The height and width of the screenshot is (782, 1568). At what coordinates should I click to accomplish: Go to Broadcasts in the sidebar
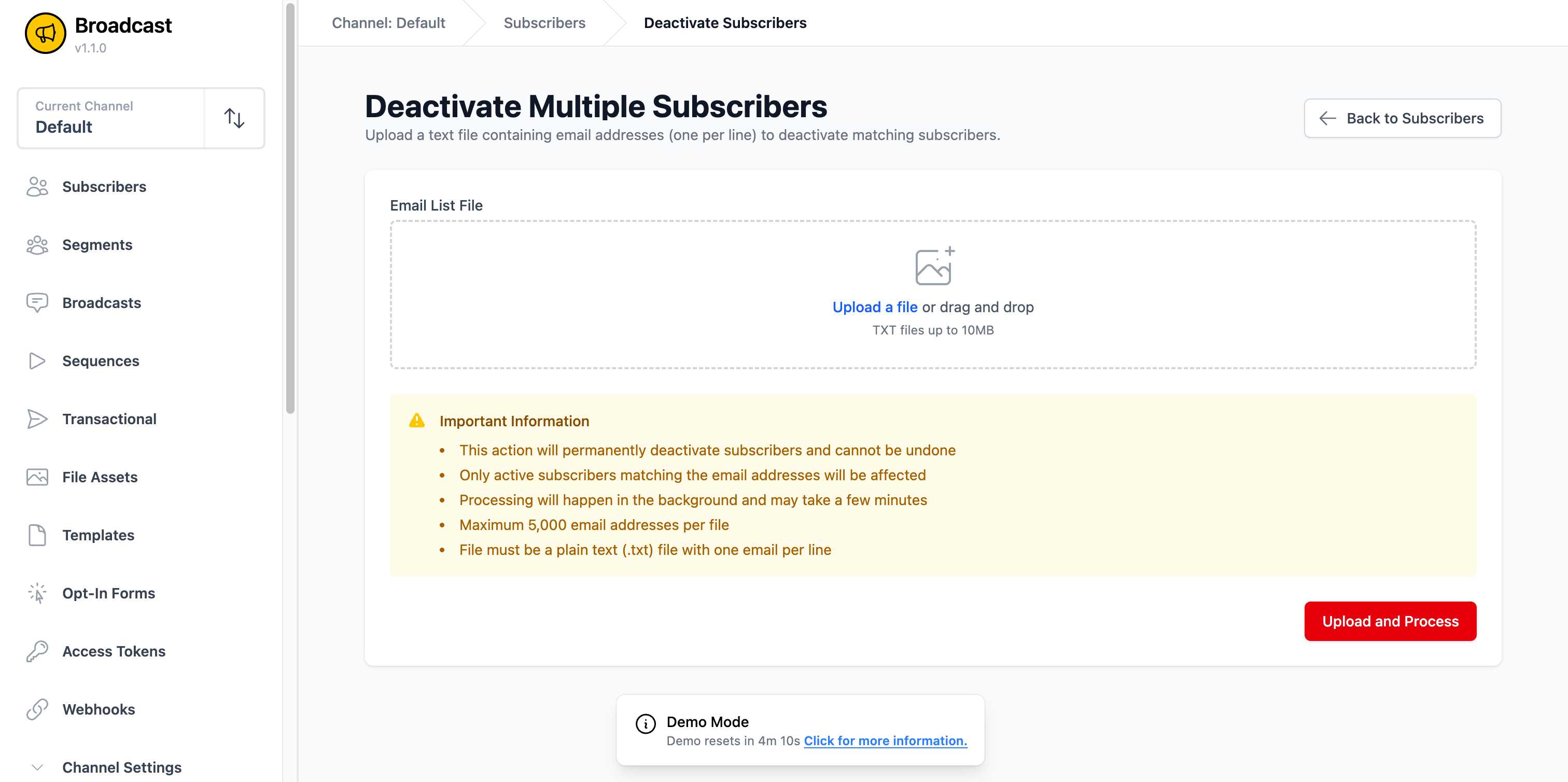pos(102,303)
